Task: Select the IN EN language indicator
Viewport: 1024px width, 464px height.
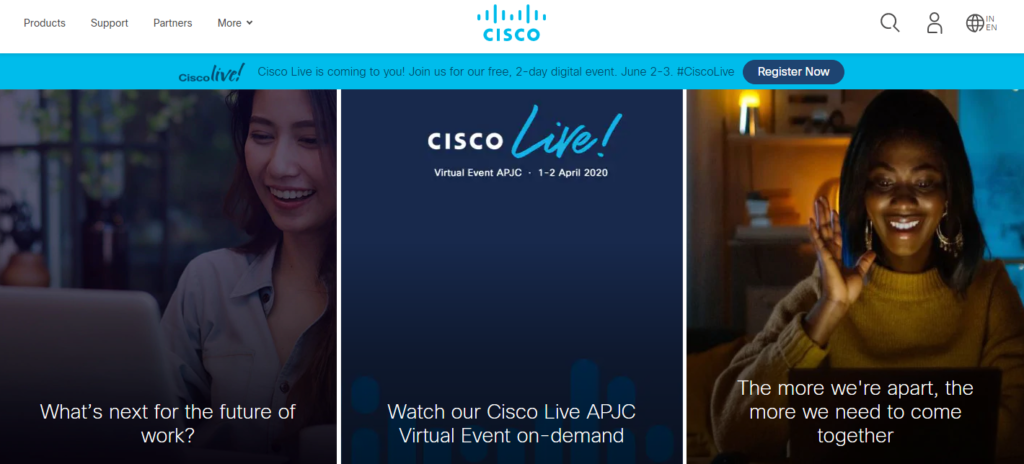Action: click(x=991, y=23)
